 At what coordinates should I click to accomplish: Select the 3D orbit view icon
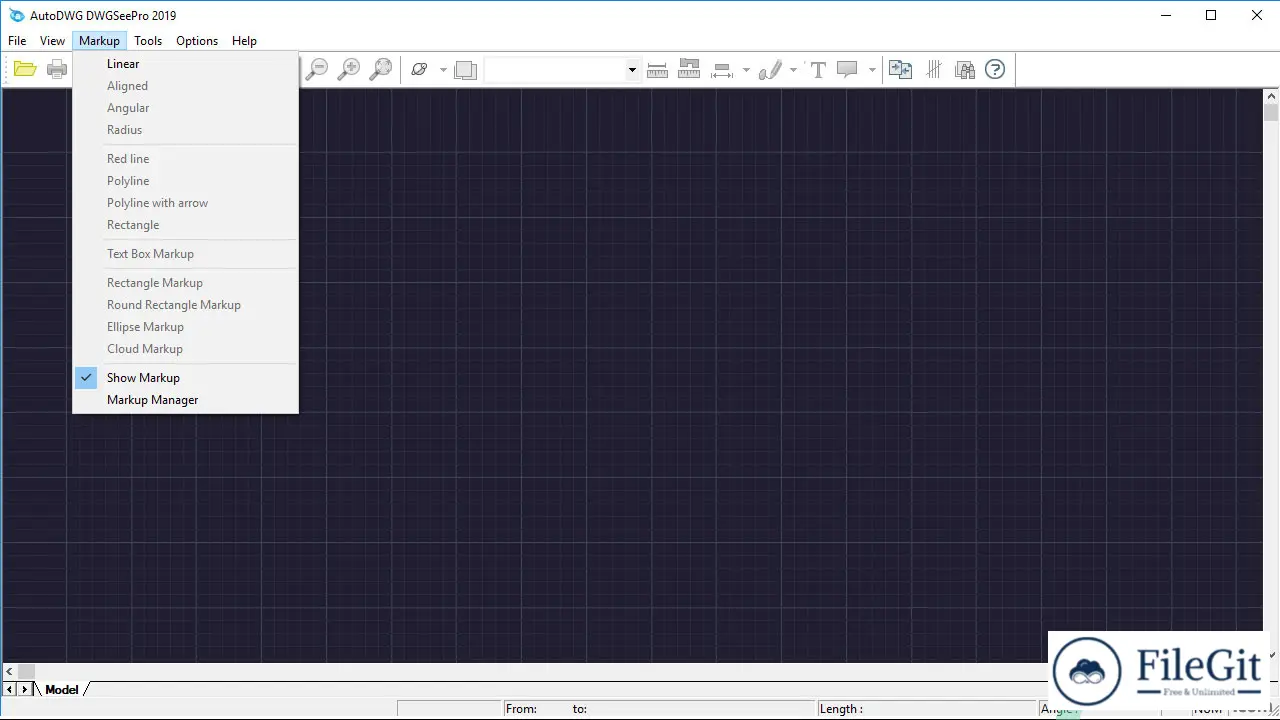pos(419,69)
